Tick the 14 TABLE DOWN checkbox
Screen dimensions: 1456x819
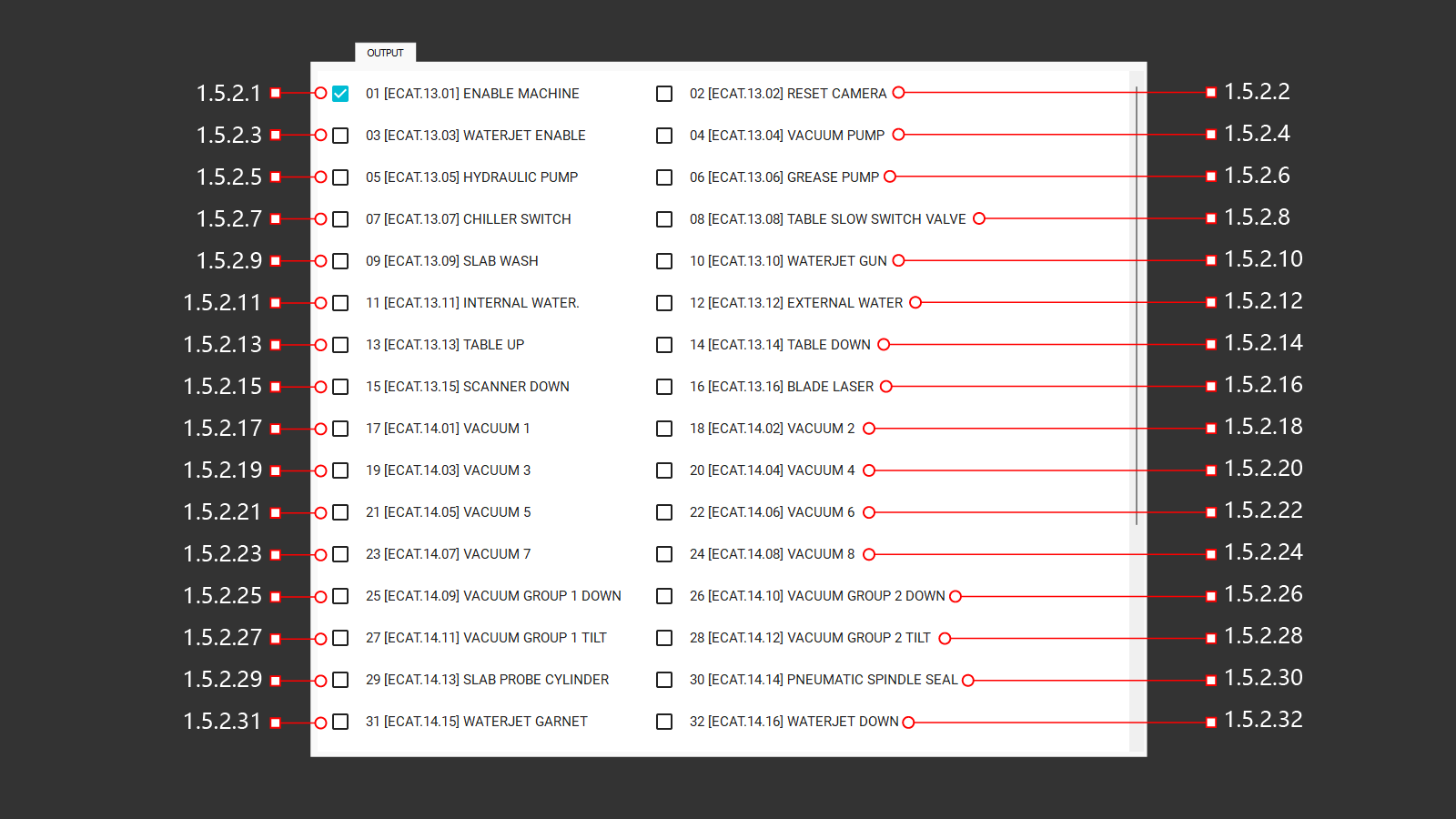[664, 345]
